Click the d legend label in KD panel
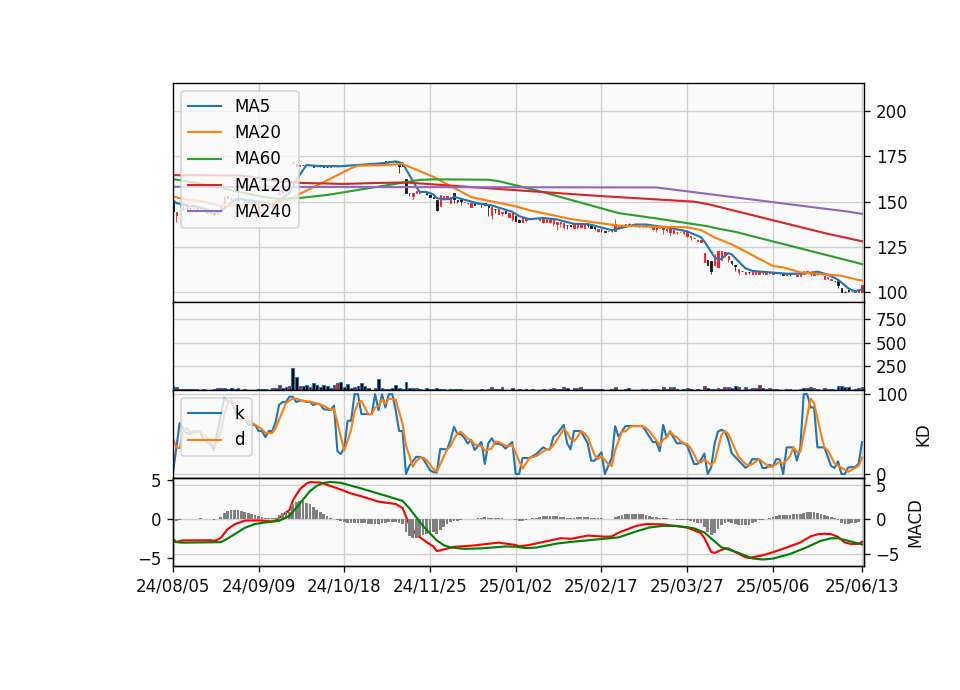This screenshot has width=960, height=690. coord(240,439)
